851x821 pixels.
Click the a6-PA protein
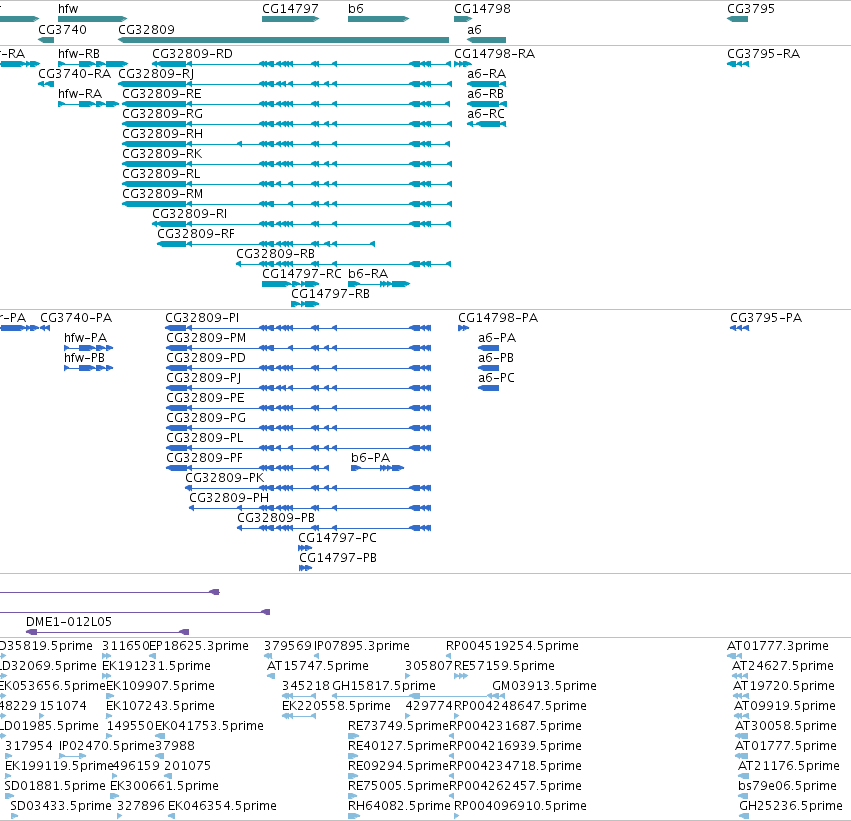click(x=497, y=338)
